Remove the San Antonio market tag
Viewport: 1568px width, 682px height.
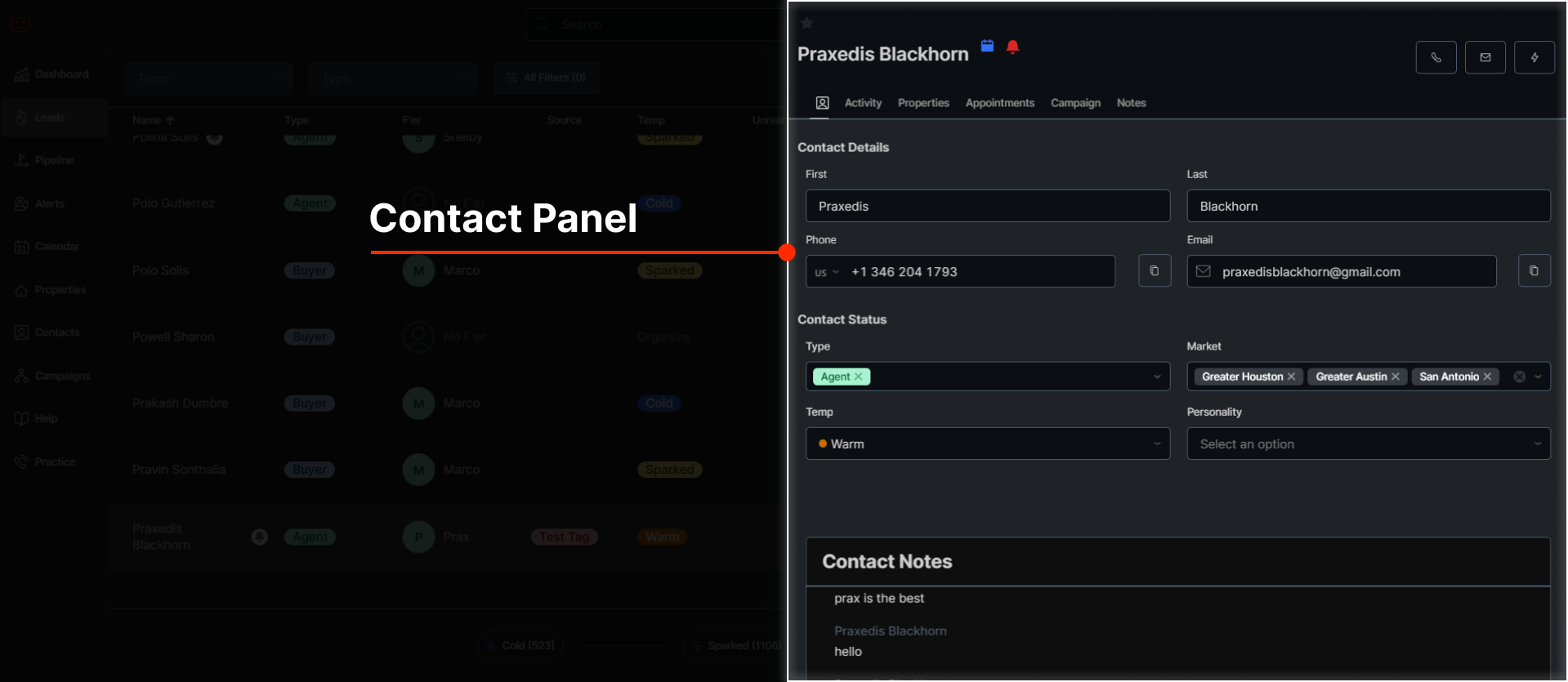(1487, 377)
